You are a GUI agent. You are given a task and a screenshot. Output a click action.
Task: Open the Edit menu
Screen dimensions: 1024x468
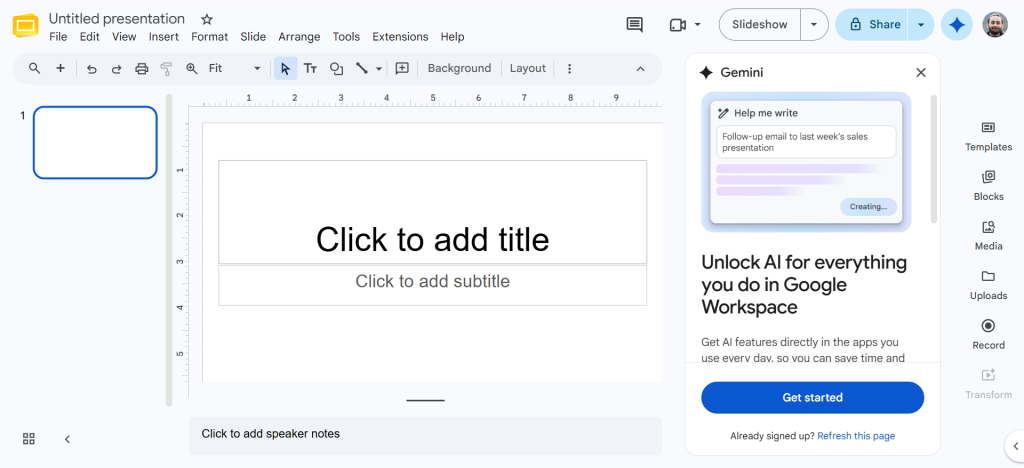coord(89,37)
